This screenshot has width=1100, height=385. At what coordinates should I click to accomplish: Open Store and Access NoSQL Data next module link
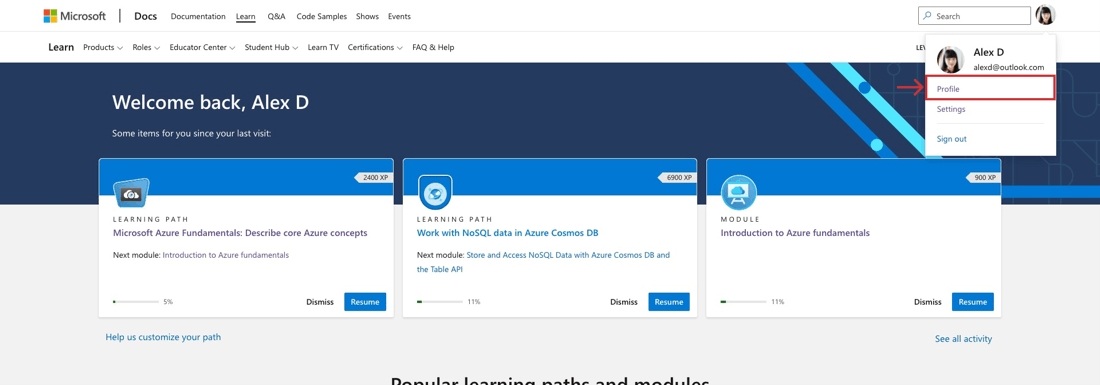pyautogui.click(x=544, y=262)
